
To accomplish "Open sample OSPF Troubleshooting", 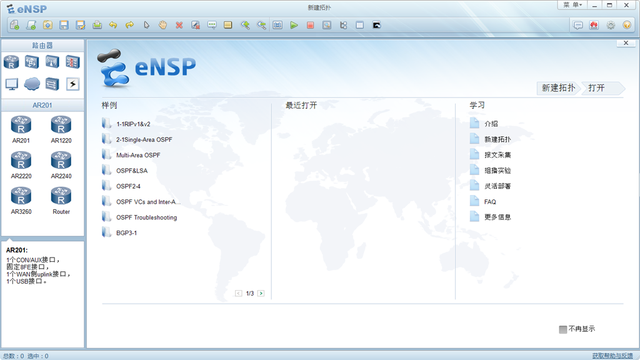I will pyautogui.click(x=140, y=217).
